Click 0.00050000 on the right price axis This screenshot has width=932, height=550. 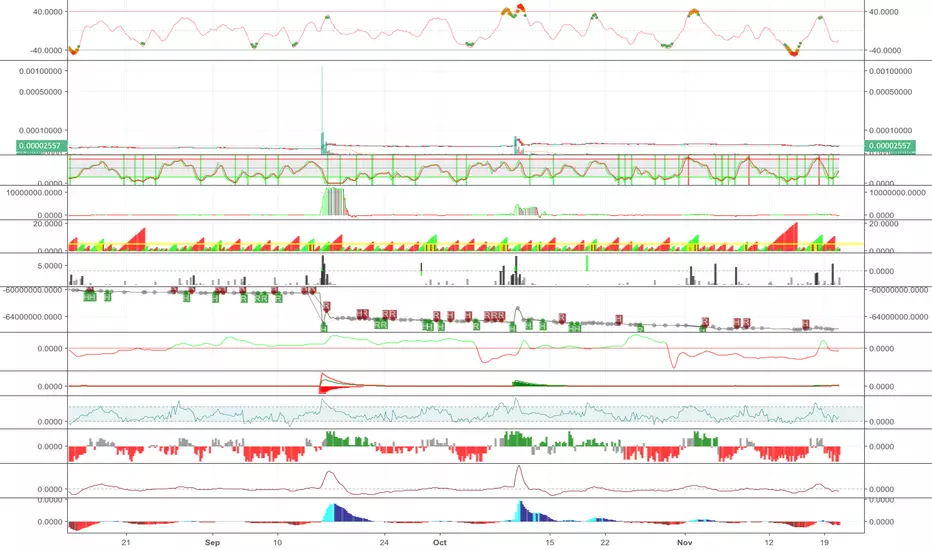(890, 92)
